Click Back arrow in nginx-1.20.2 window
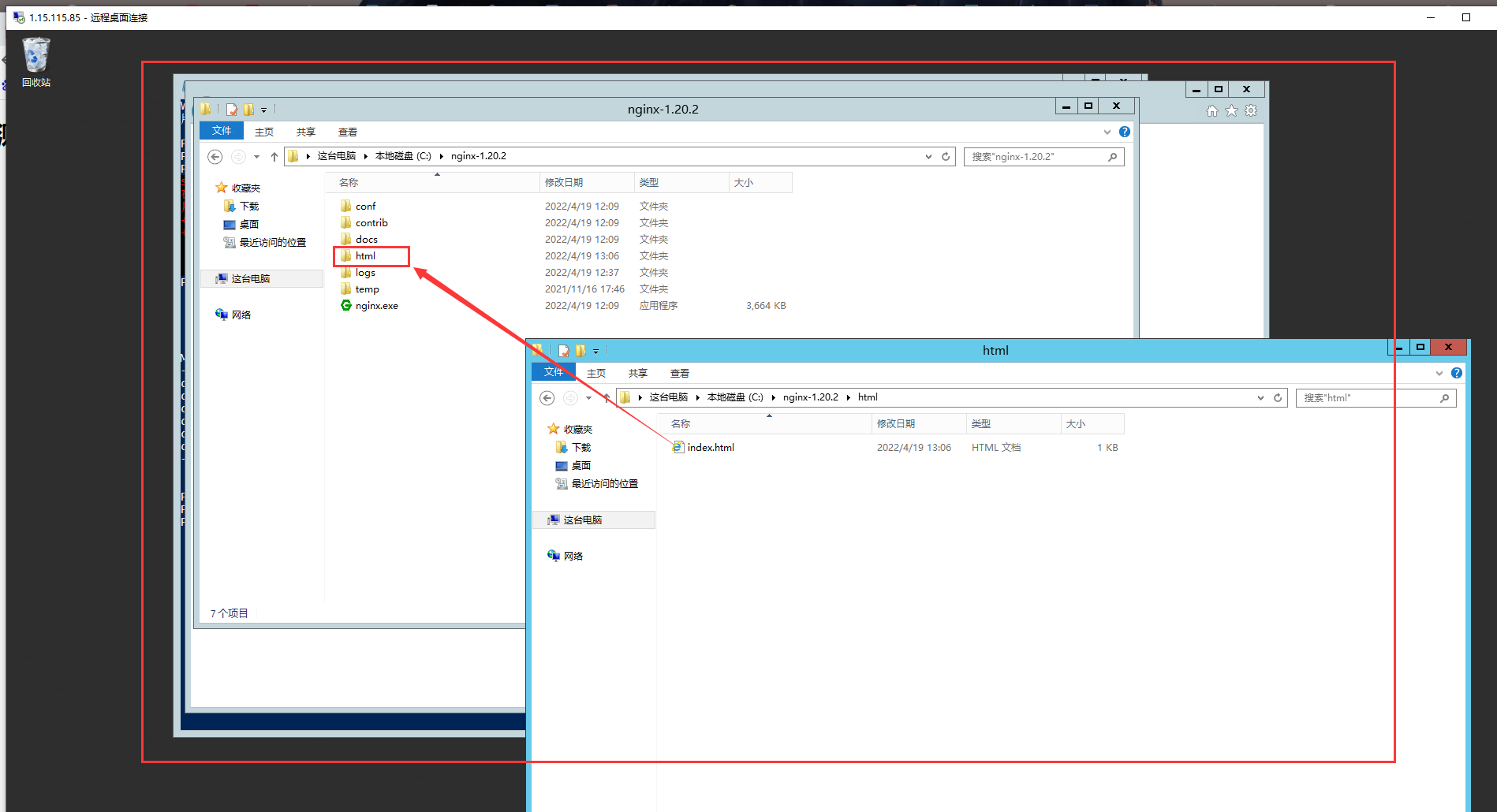Screen dimensions: 1497x812 pyautogui.click(x=215, y=156)
